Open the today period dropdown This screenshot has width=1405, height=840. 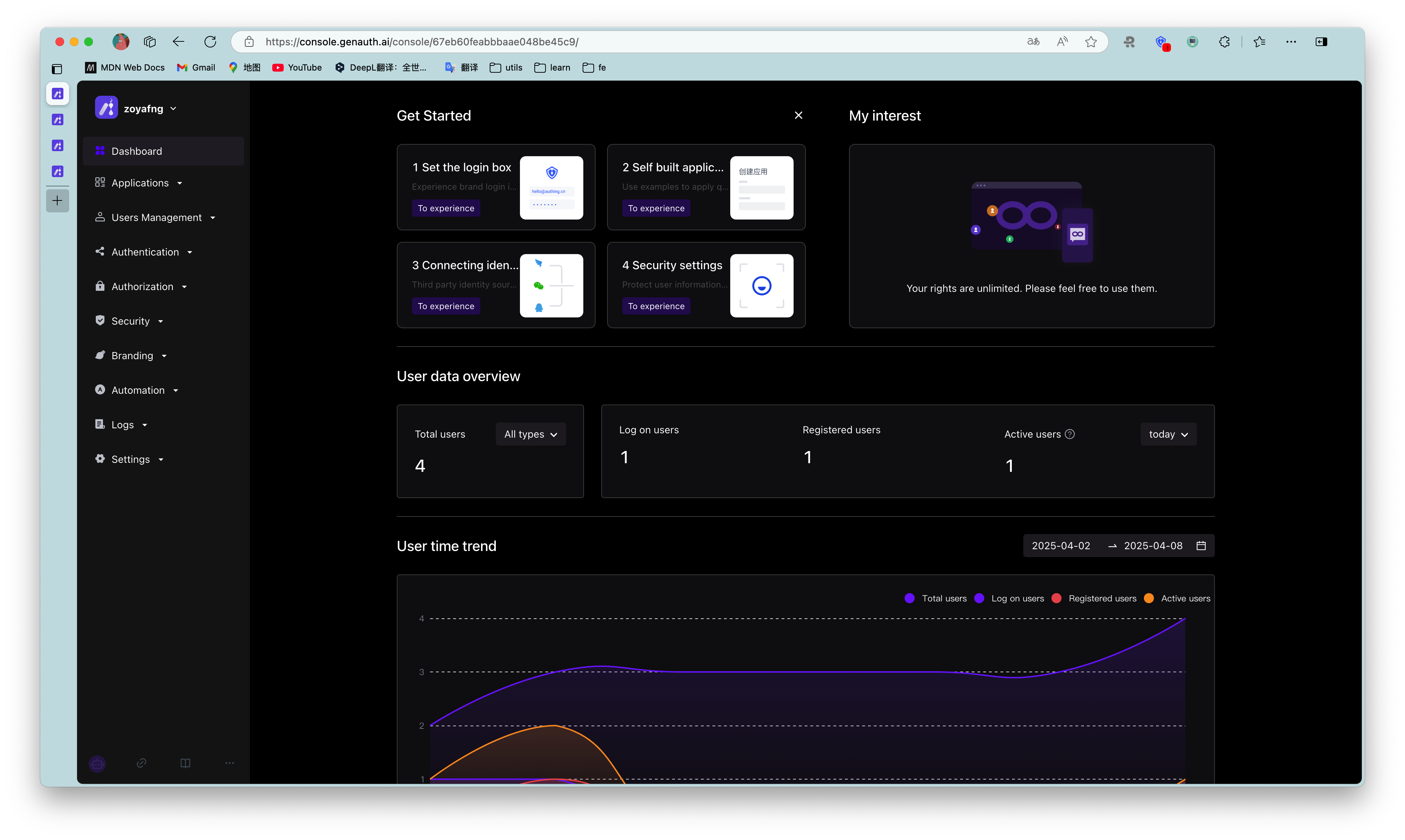(1168, 434)
